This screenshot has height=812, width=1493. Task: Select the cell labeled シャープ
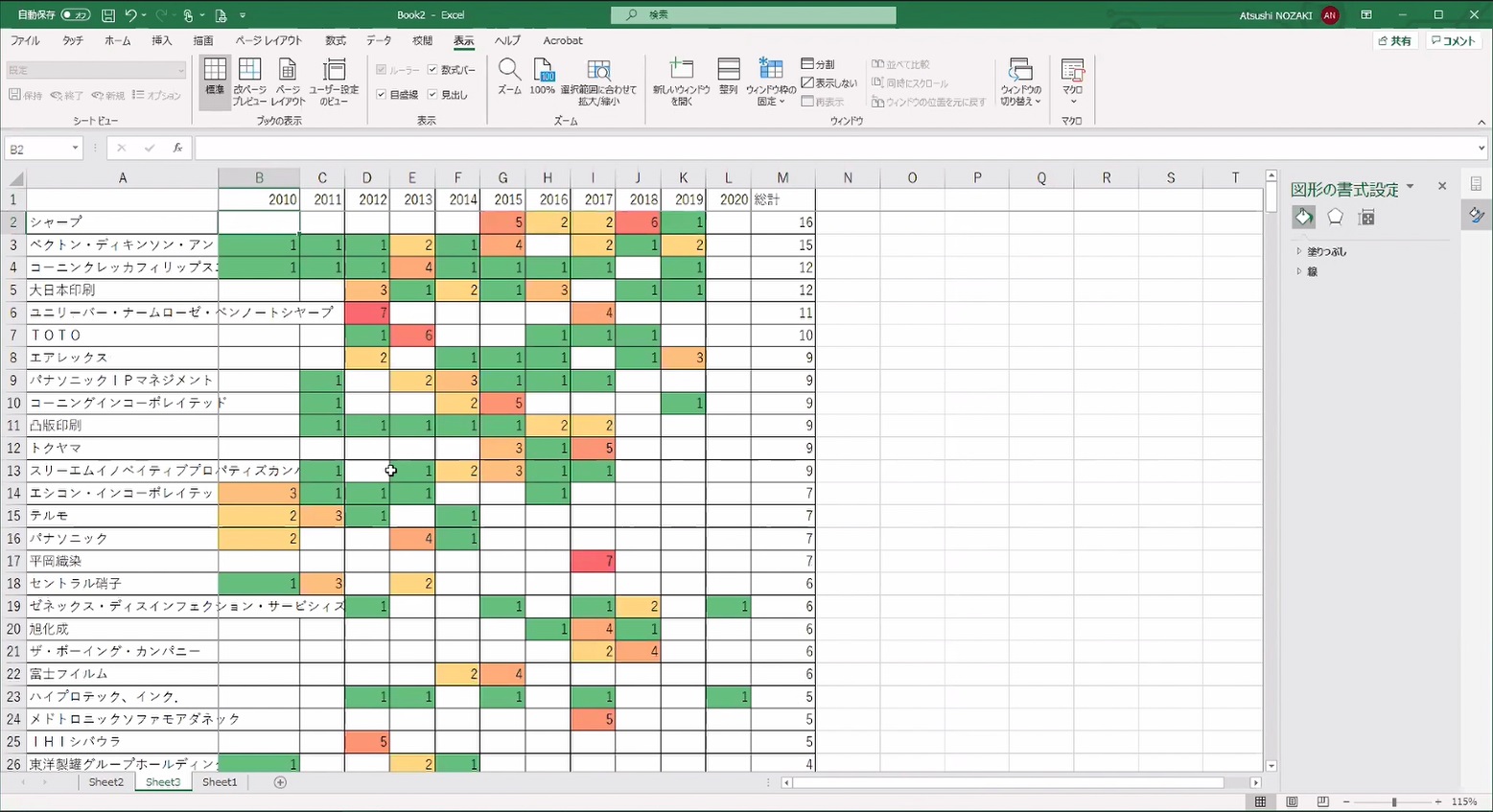tap(122, 221)
